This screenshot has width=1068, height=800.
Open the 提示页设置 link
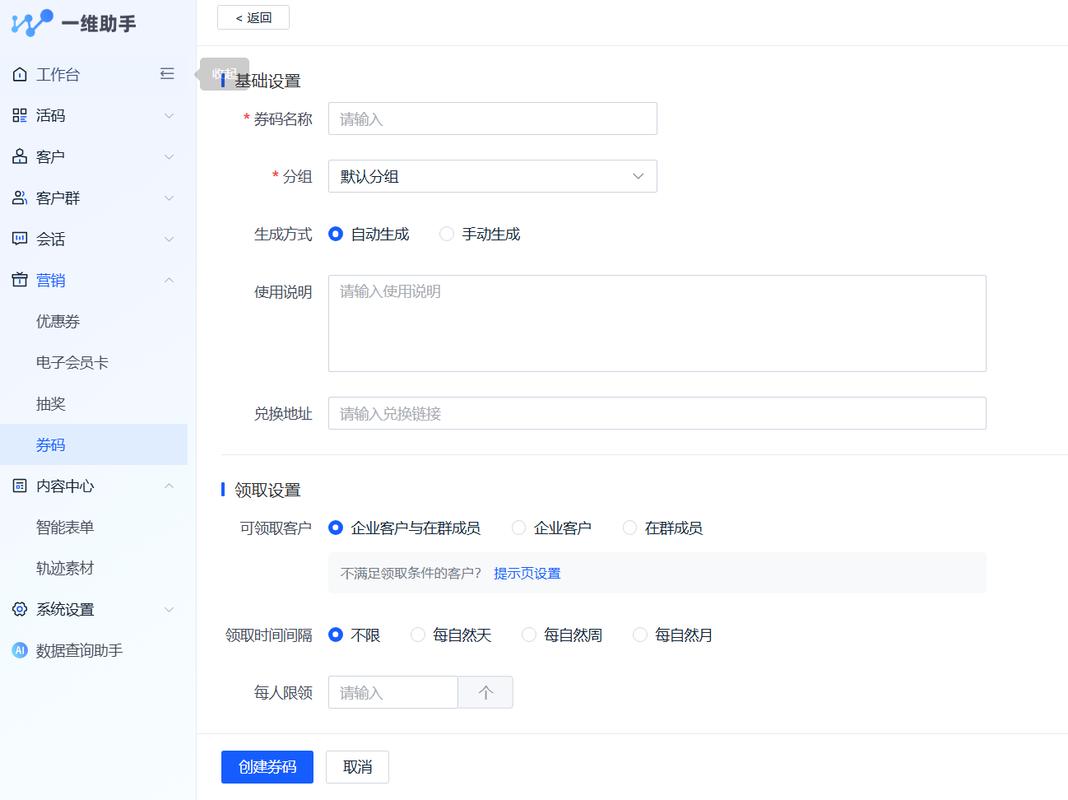click(527, 573)
